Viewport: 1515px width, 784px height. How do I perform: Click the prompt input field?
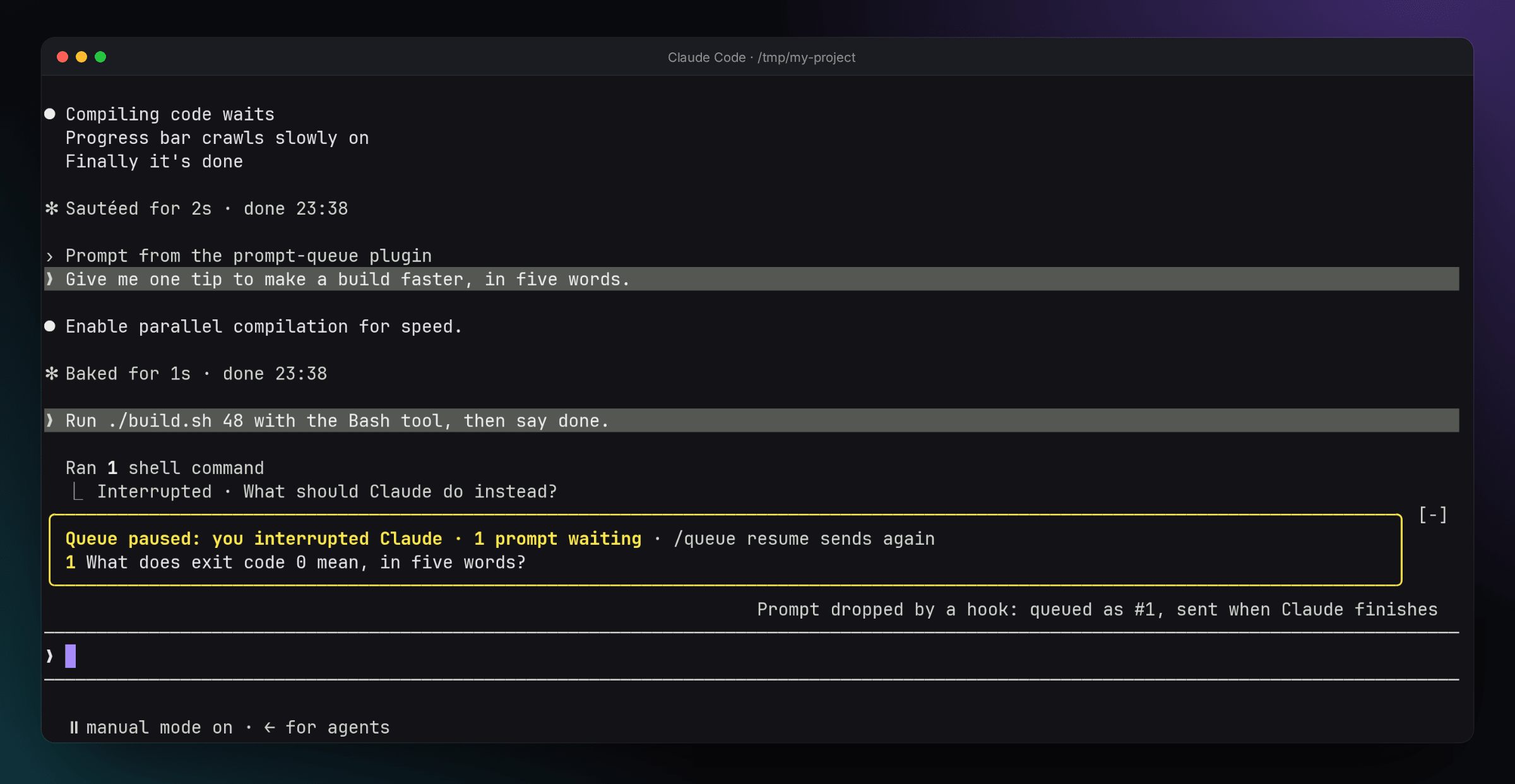(751, 656)
